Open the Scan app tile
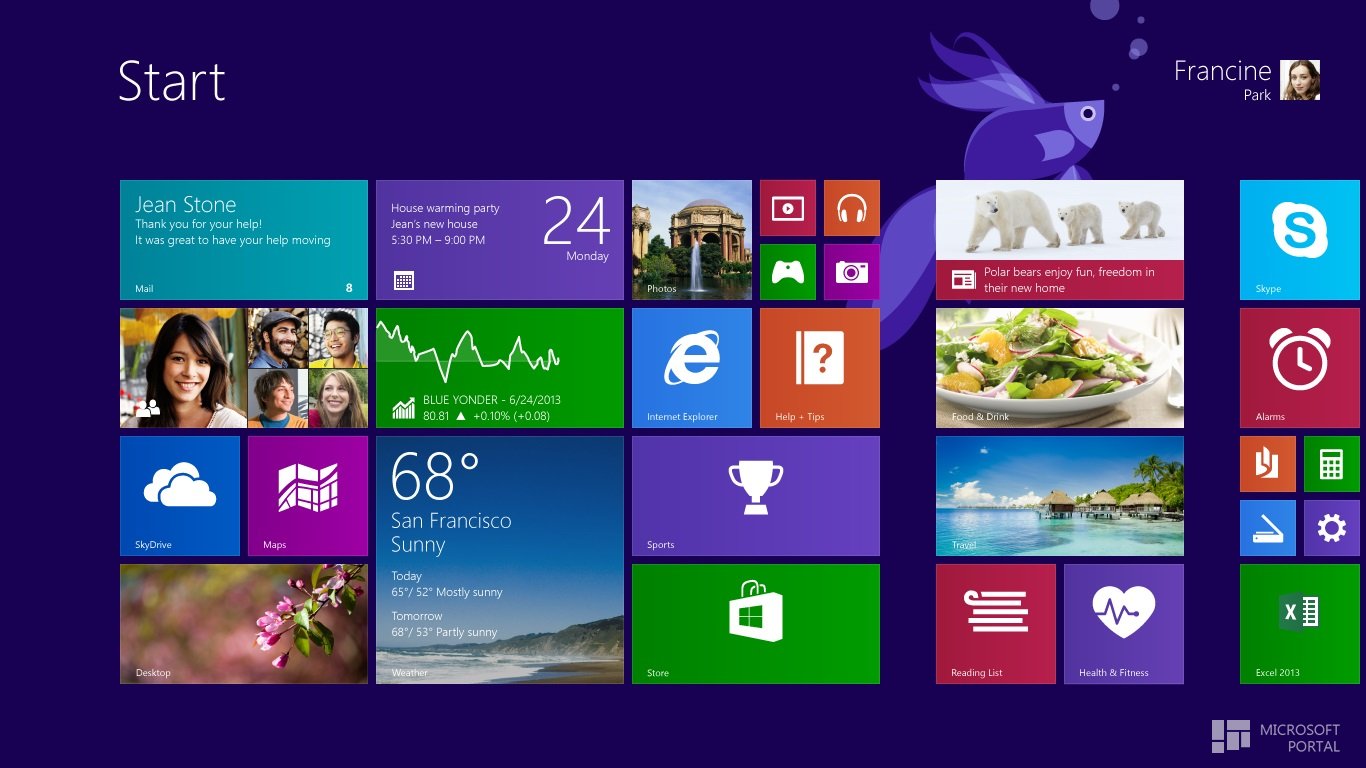 tap(1267, 527)
